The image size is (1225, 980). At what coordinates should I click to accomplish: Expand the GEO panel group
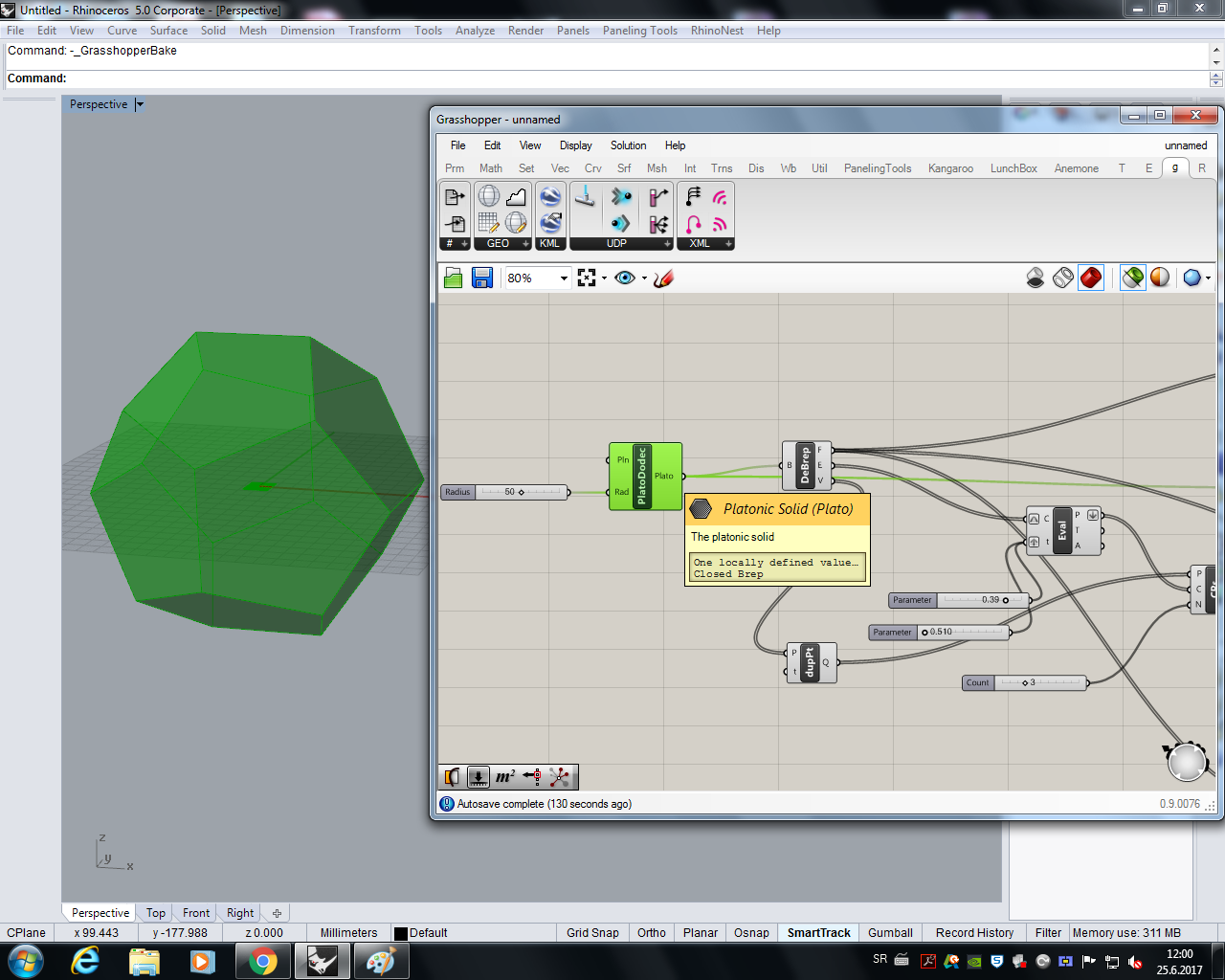click(x=524, y=244)
